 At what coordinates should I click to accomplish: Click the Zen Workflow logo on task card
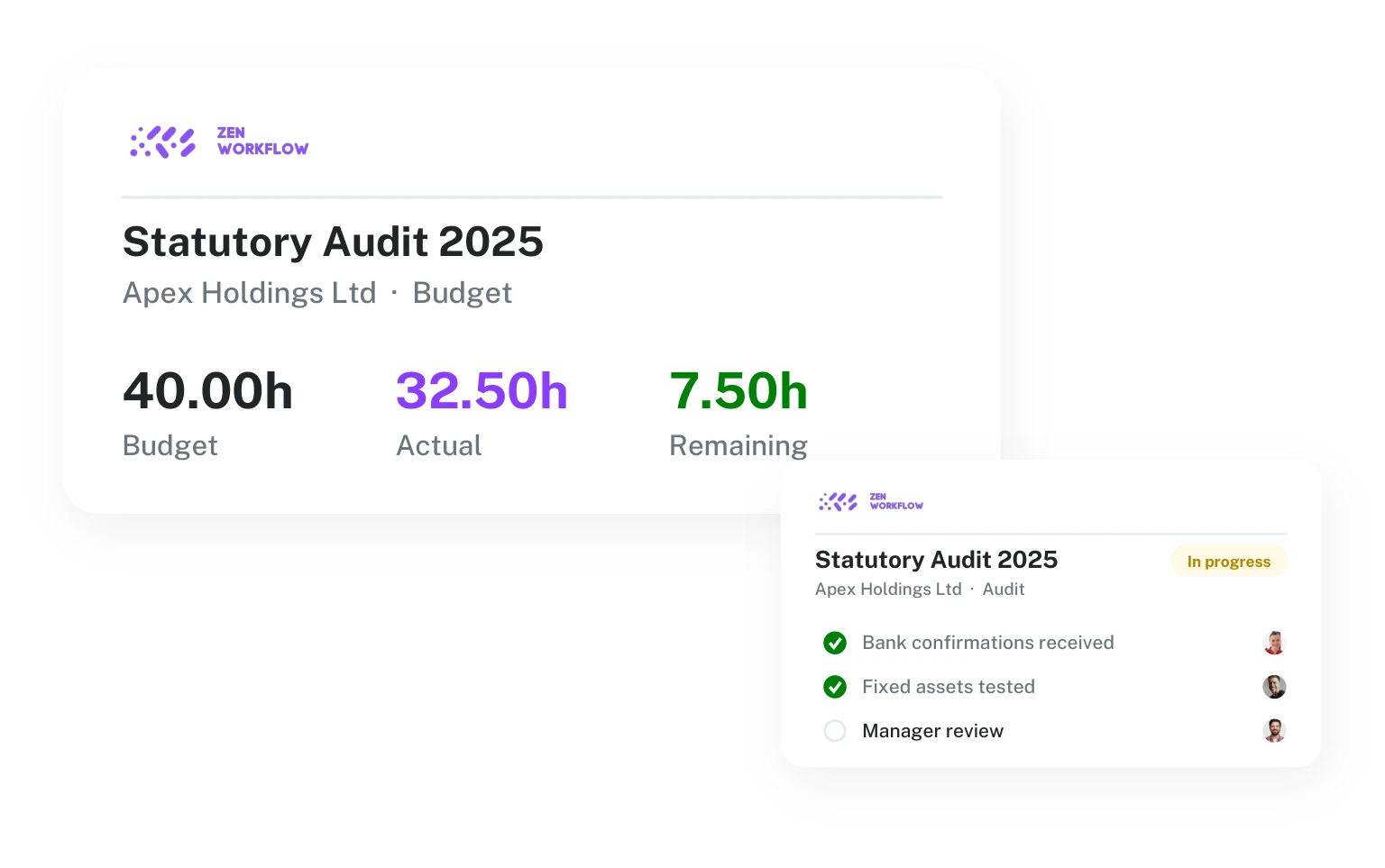point(871,501)
